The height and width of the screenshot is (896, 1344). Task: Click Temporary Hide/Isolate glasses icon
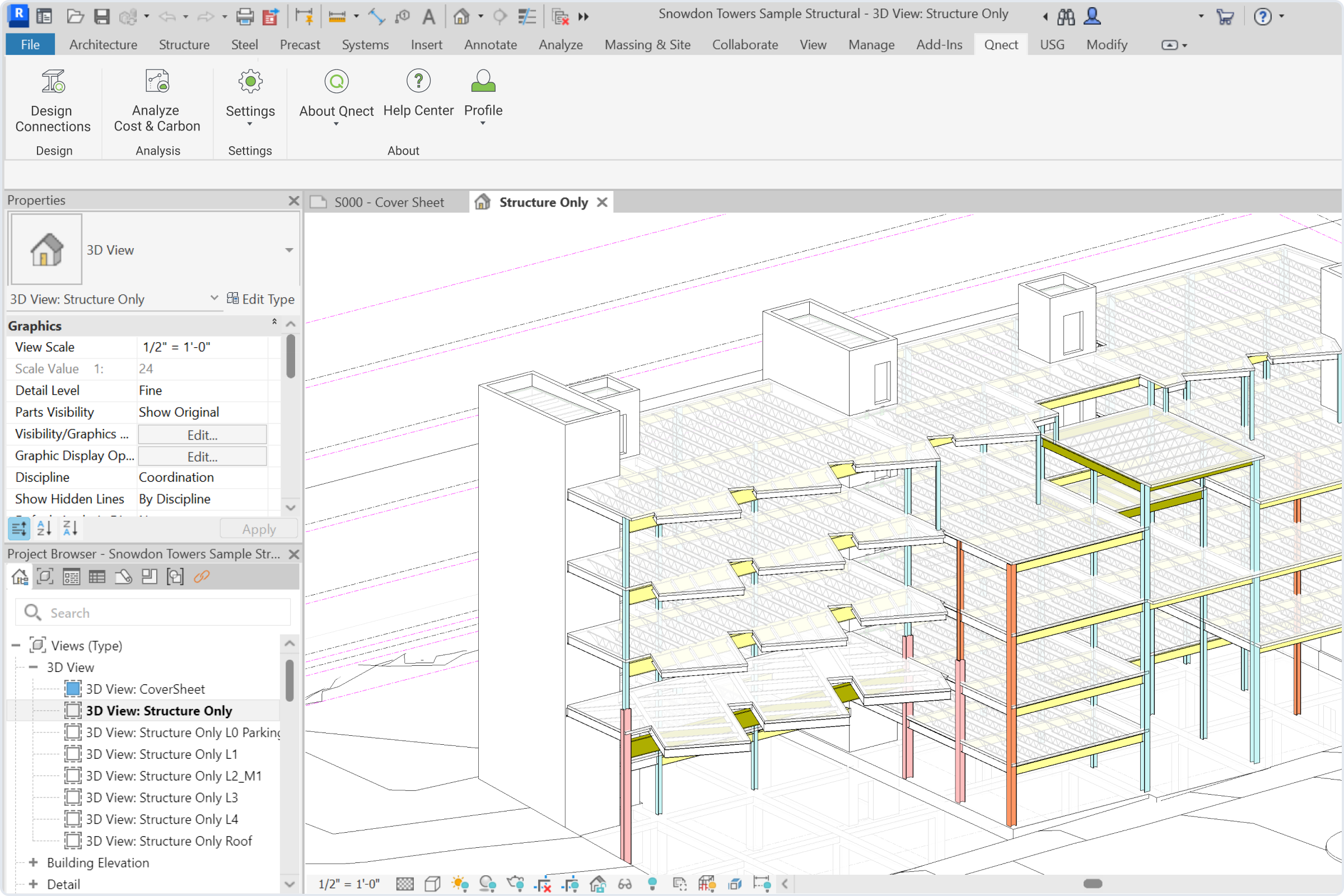[624, 884]
